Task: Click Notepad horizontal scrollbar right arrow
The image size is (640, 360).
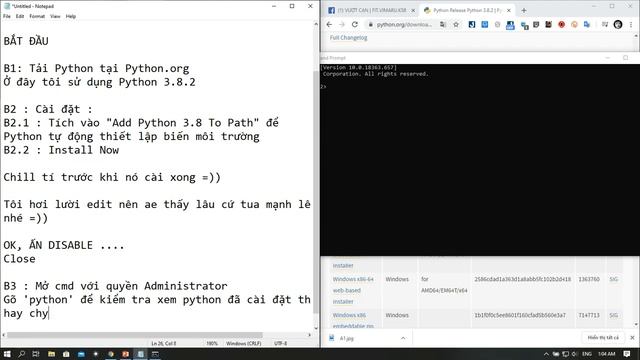Action: tap(309, 335)
